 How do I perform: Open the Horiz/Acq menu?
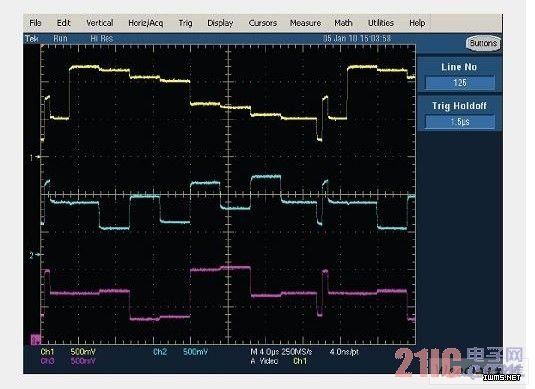pyautogui.click(x=146, y=23)
